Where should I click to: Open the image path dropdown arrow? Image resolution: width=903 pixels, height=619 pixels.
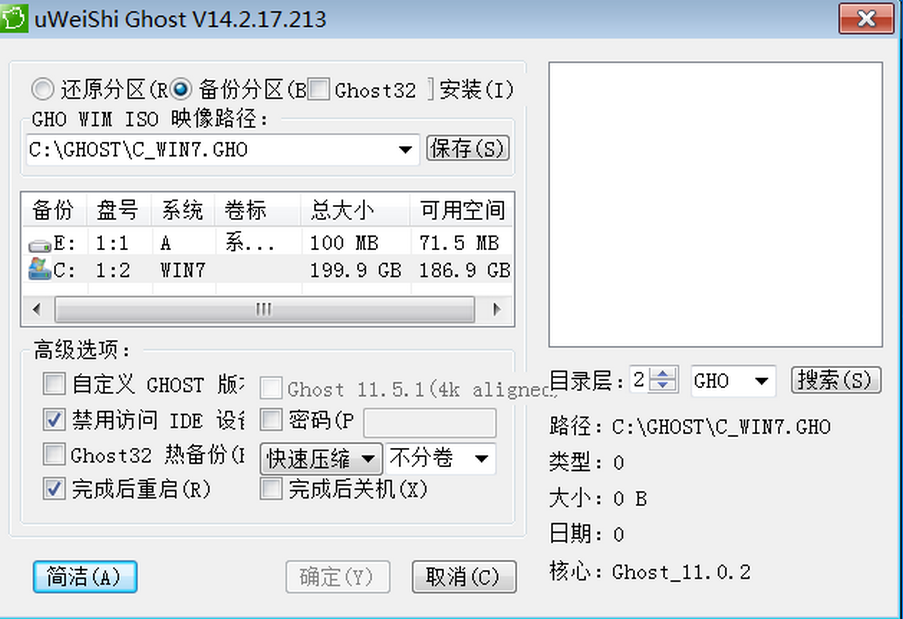click(405, 150)
